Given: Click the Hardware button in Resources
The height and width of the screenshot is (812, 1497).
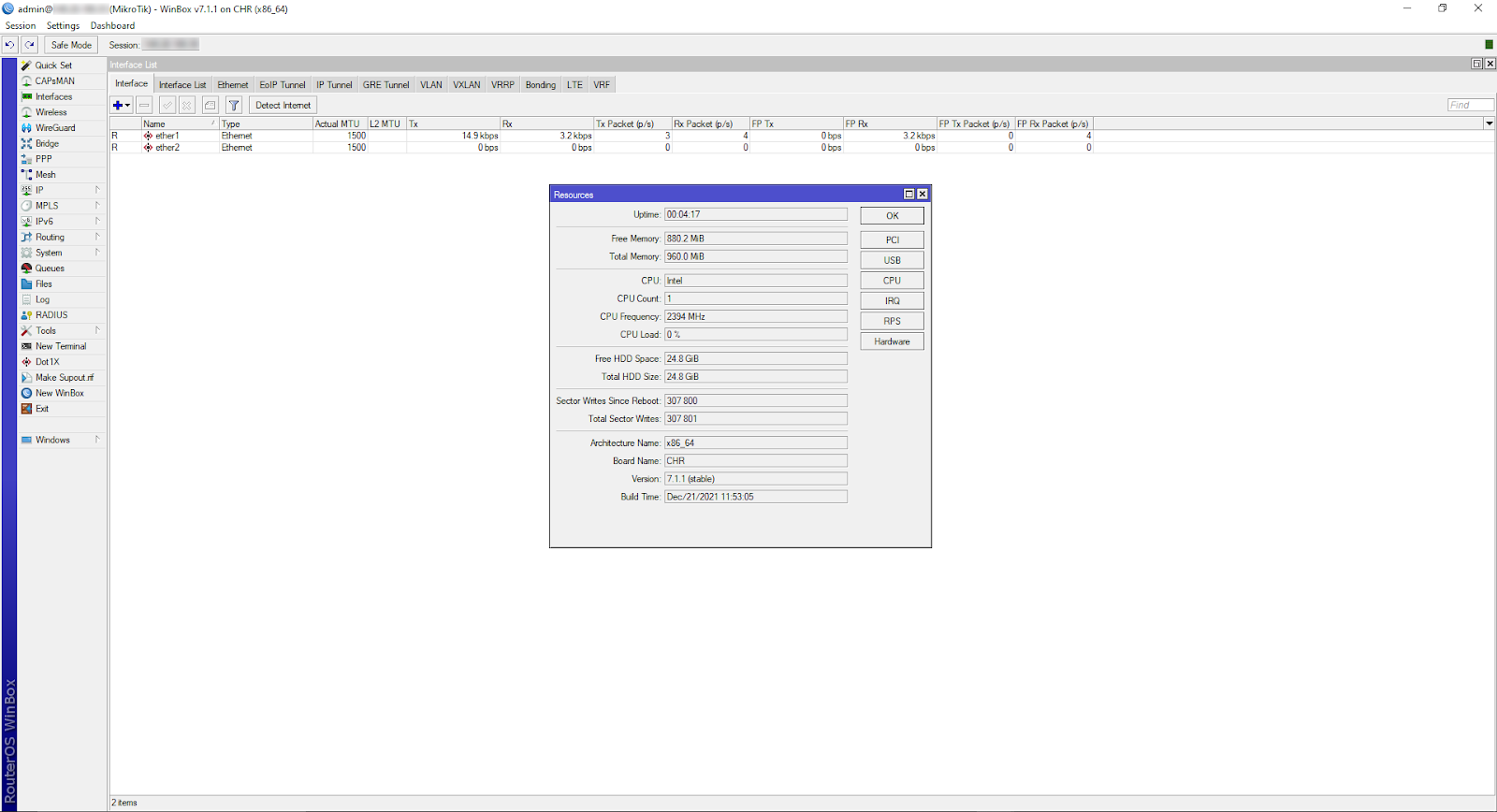Looking at the screenshot, I should coord(892,341).
